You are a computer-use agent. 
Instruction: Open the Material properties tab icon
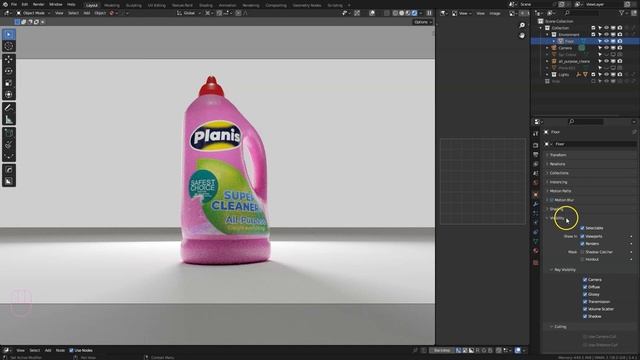pyautogui.click(x=536, y=251)
